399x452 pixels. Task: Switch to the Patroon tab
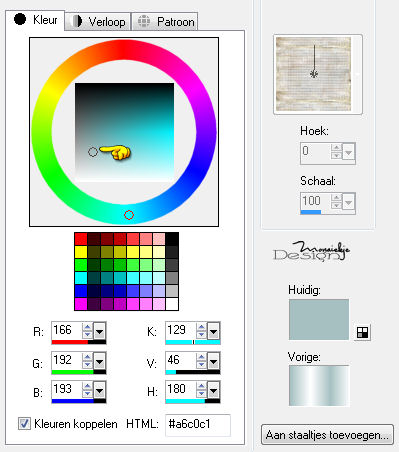[x=165, y=22]
